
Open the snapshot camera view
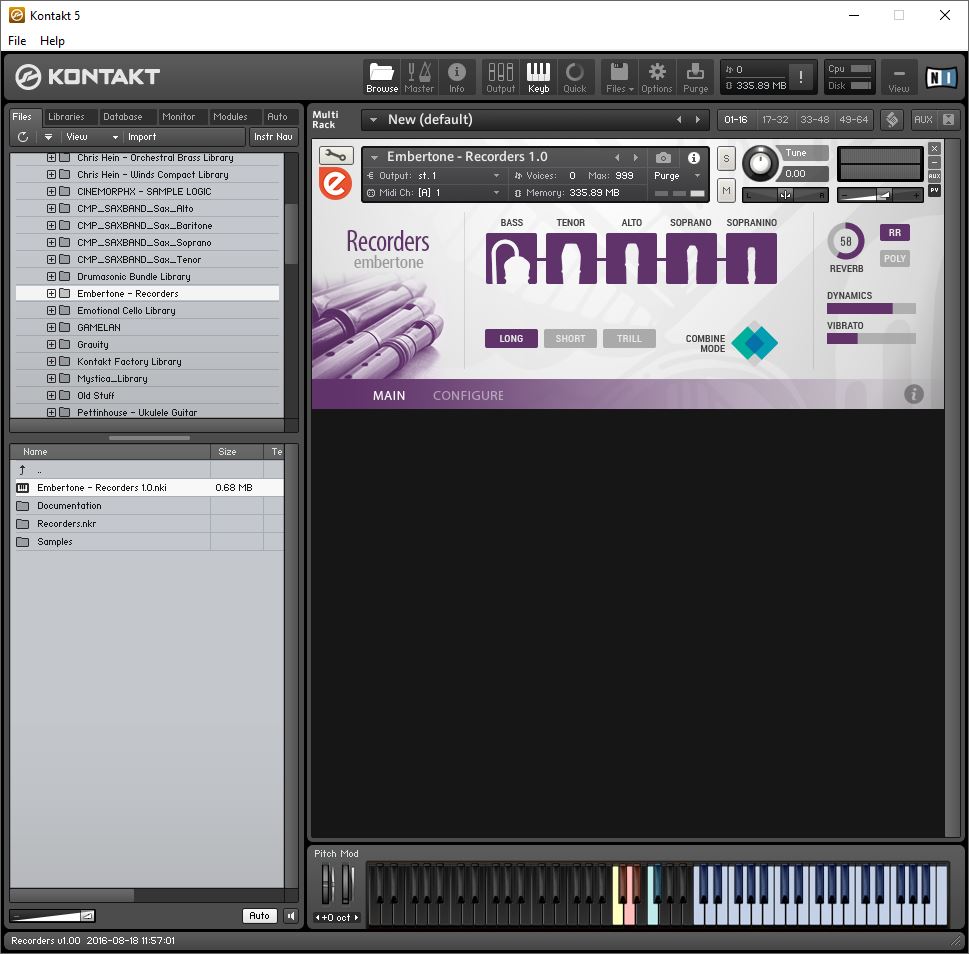tap(663, 158)
